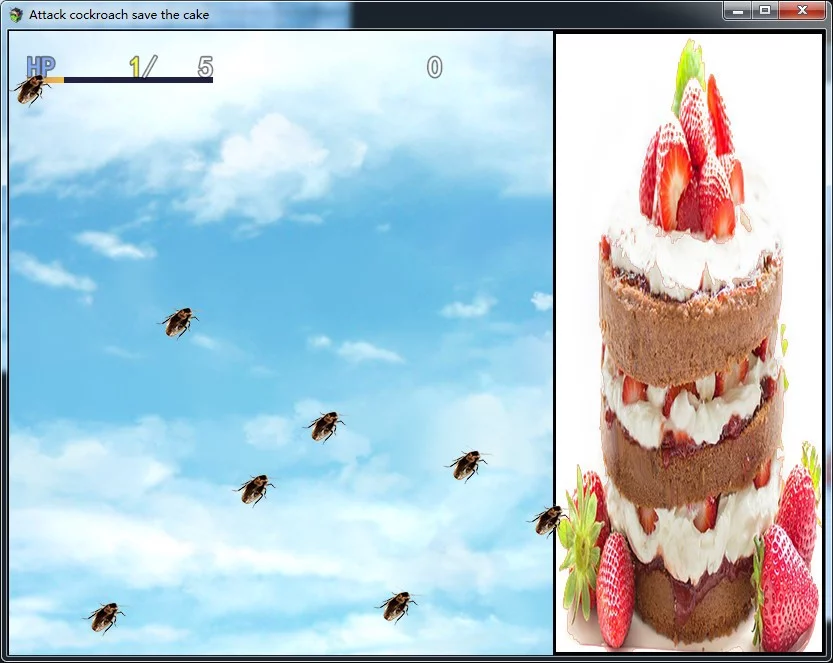Hit the highest cockroach in the middle sky
The width and height of the screenshot is (833, 663).
coord(178,322)
